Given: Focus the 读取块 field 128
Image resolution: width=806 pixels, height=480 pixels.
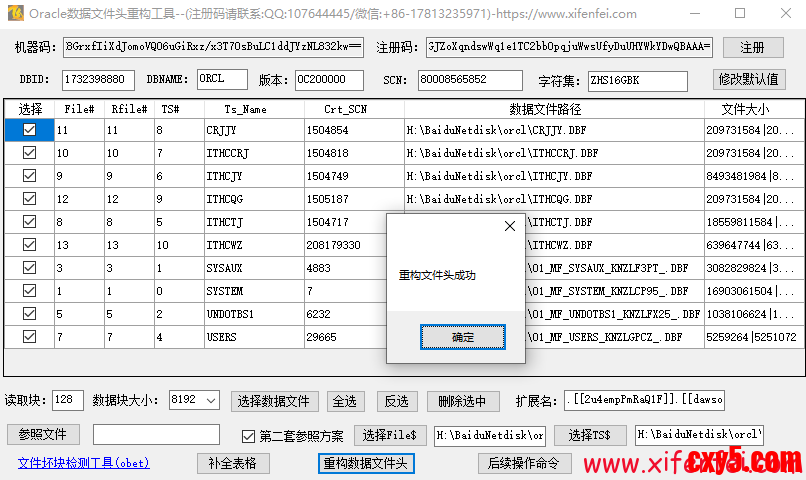Looking at the screenshot, I should tap(68, 400).
